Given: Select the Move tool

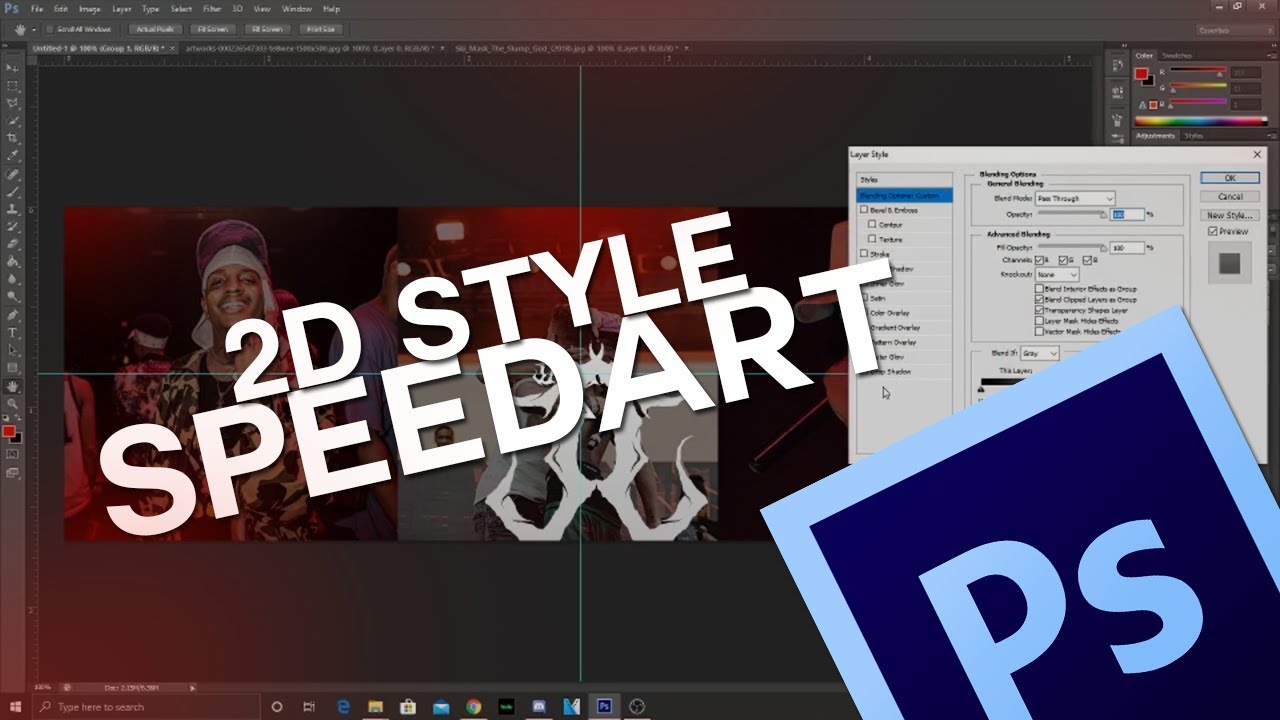Looking at the screenshot, I should [x=12, y=67].
